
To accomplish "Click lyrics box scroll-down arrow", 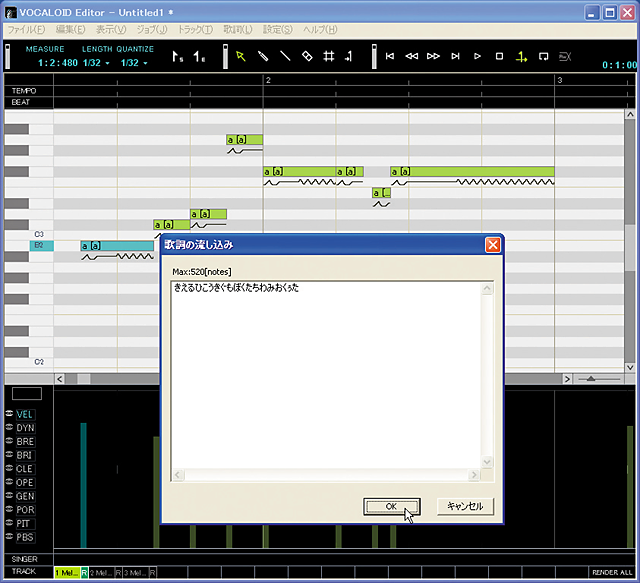I will pos(487,462).
